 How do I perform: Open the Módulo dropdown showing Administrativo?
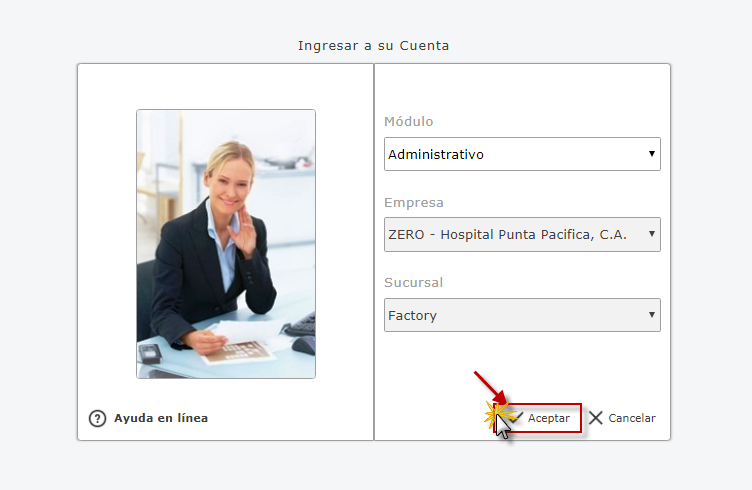tap(522, 154)
